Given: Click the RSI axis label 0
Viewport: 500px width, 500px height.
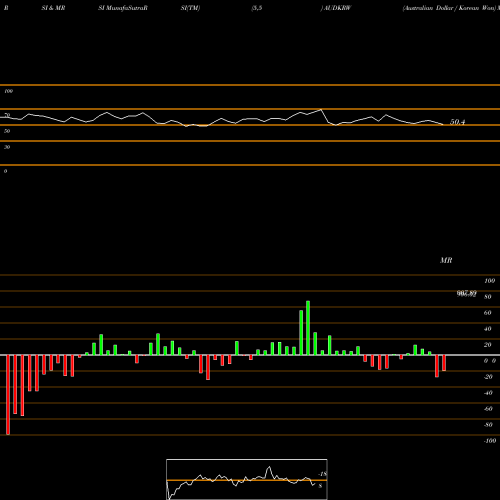Looking at the screenshot, I should click(x=5, y=171).
